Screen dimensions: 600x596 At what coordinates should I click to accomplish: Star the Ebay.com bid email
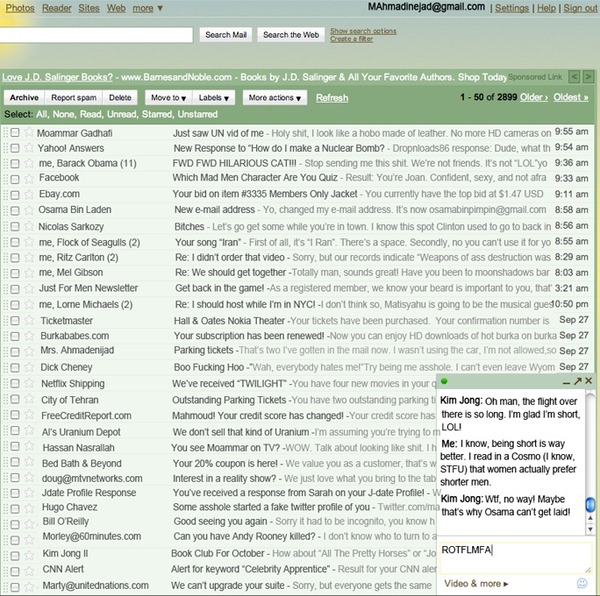[29, 194]
